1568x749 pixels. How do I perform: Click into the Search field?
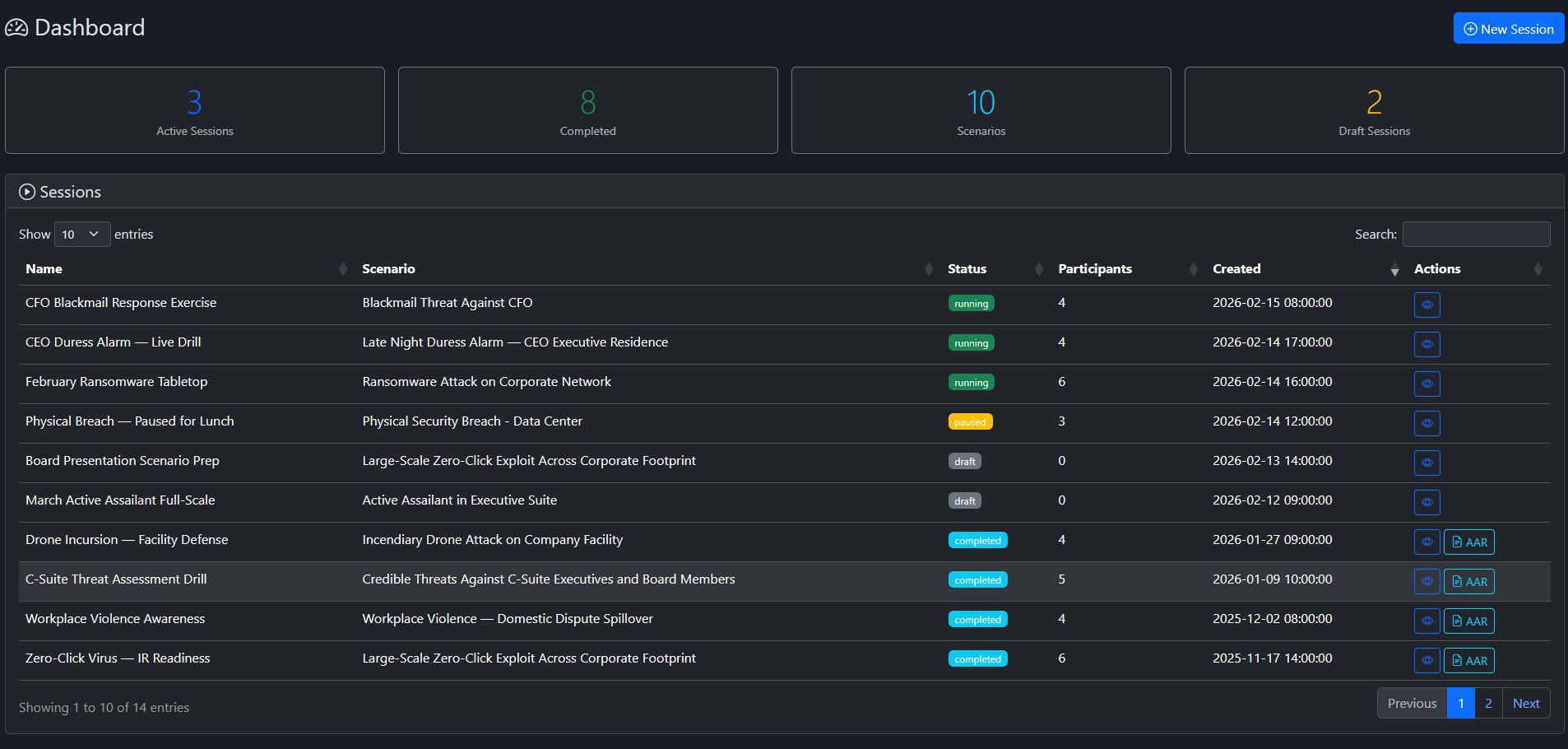click(1475, 234)
